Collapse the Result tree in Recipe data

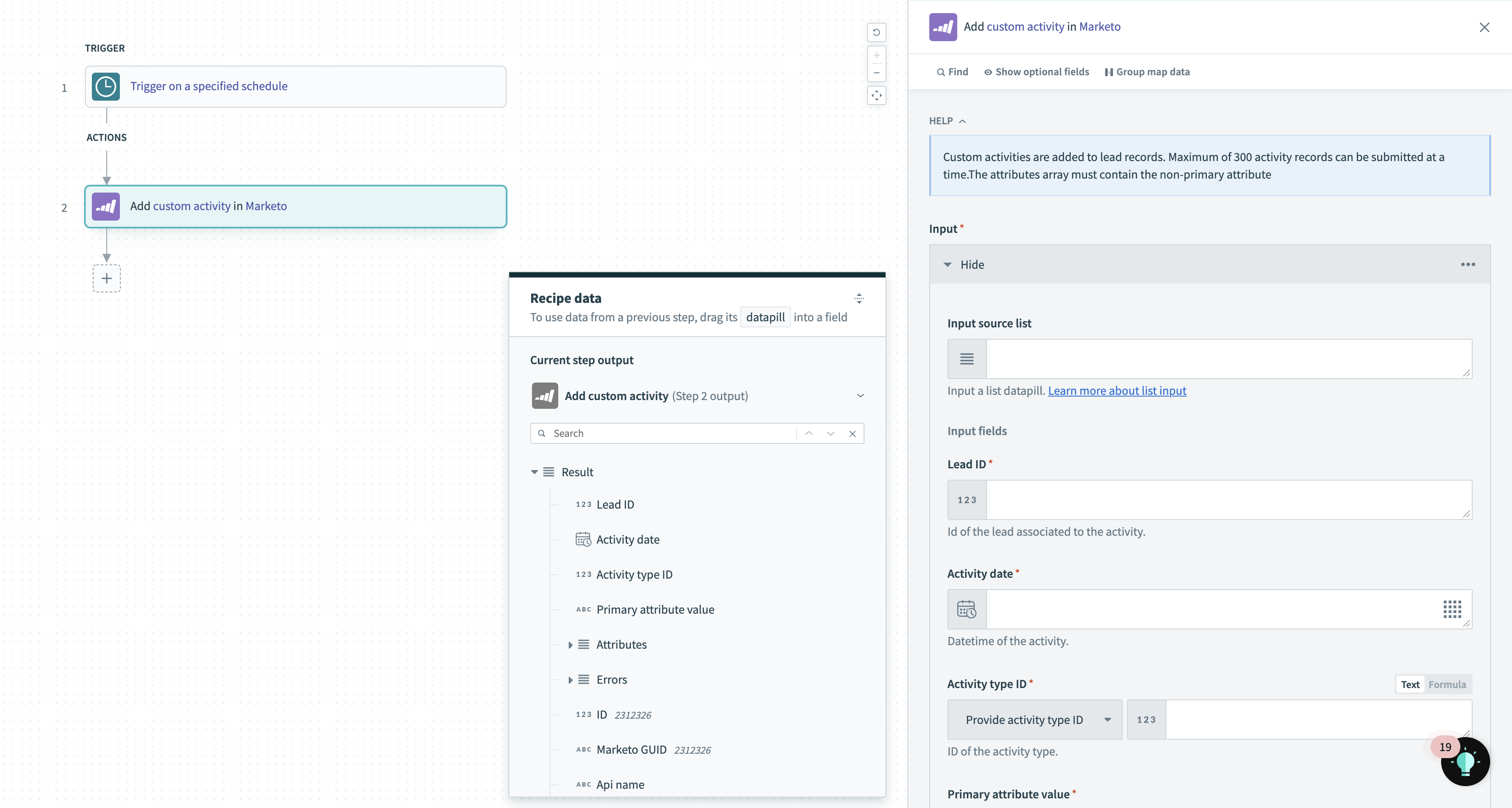tap(534, 471)
